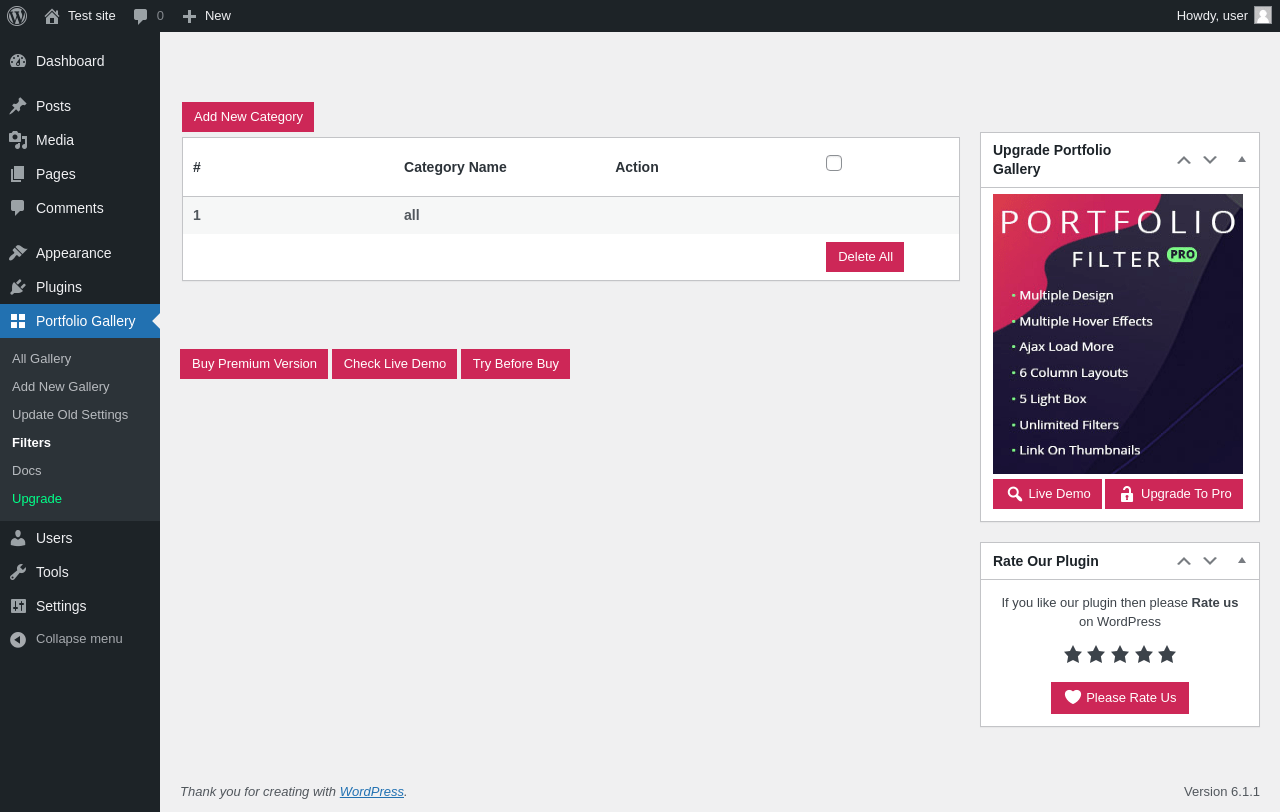
Task: Click the plus icon next to New
Action: (189, 16)
